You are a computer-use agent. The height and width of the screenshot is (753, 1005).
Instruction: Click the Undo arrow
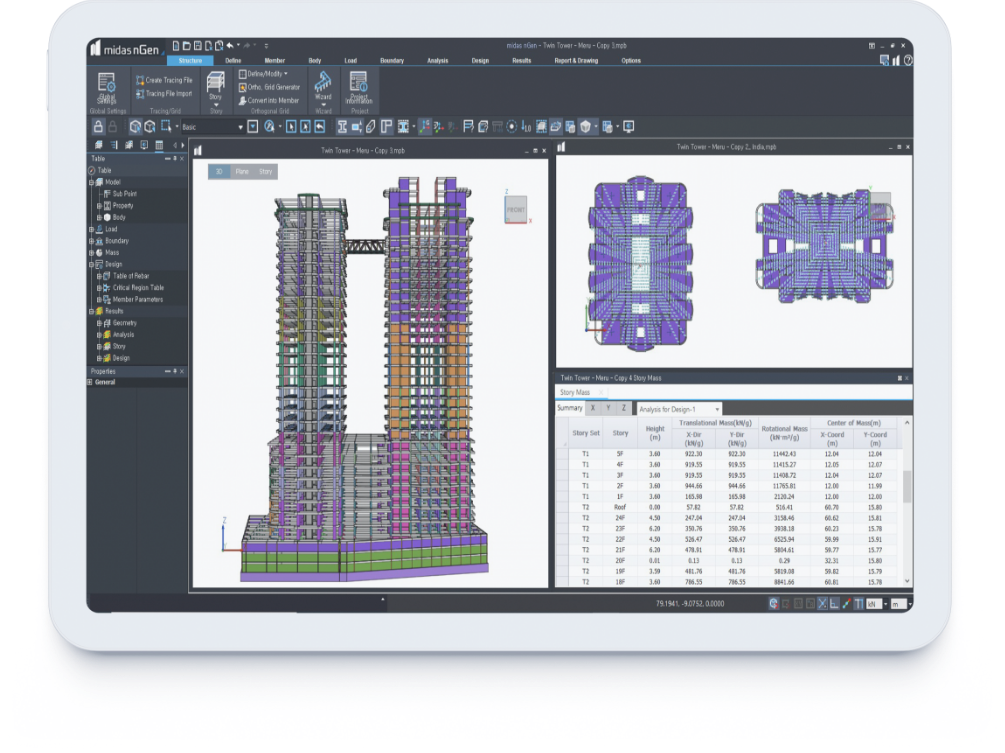(x=230, y=46)
